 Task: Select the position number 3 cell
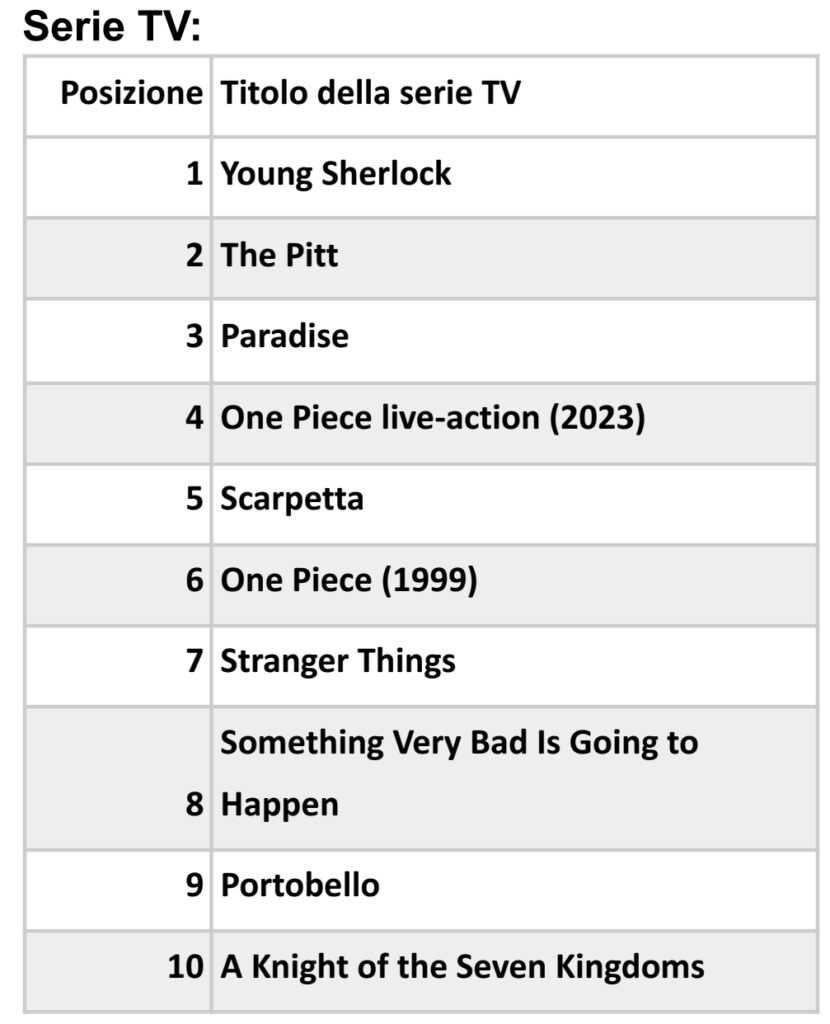click(194, 336)
